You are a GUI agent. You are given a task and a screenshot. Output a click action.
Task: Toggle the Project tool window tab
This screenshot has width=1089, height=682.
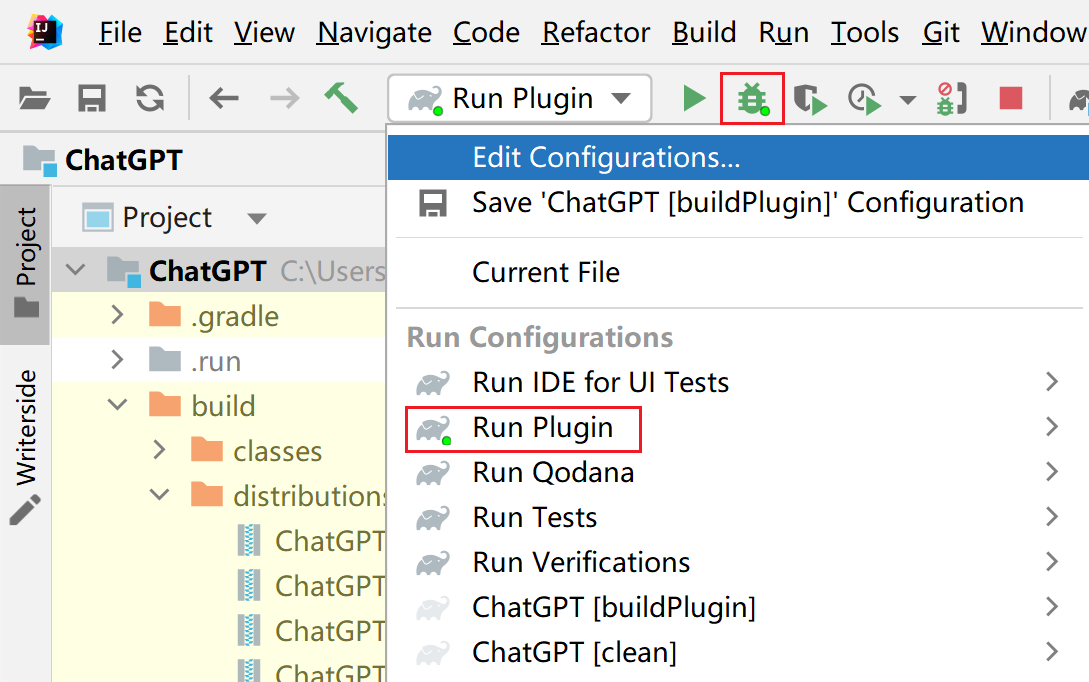26,263
